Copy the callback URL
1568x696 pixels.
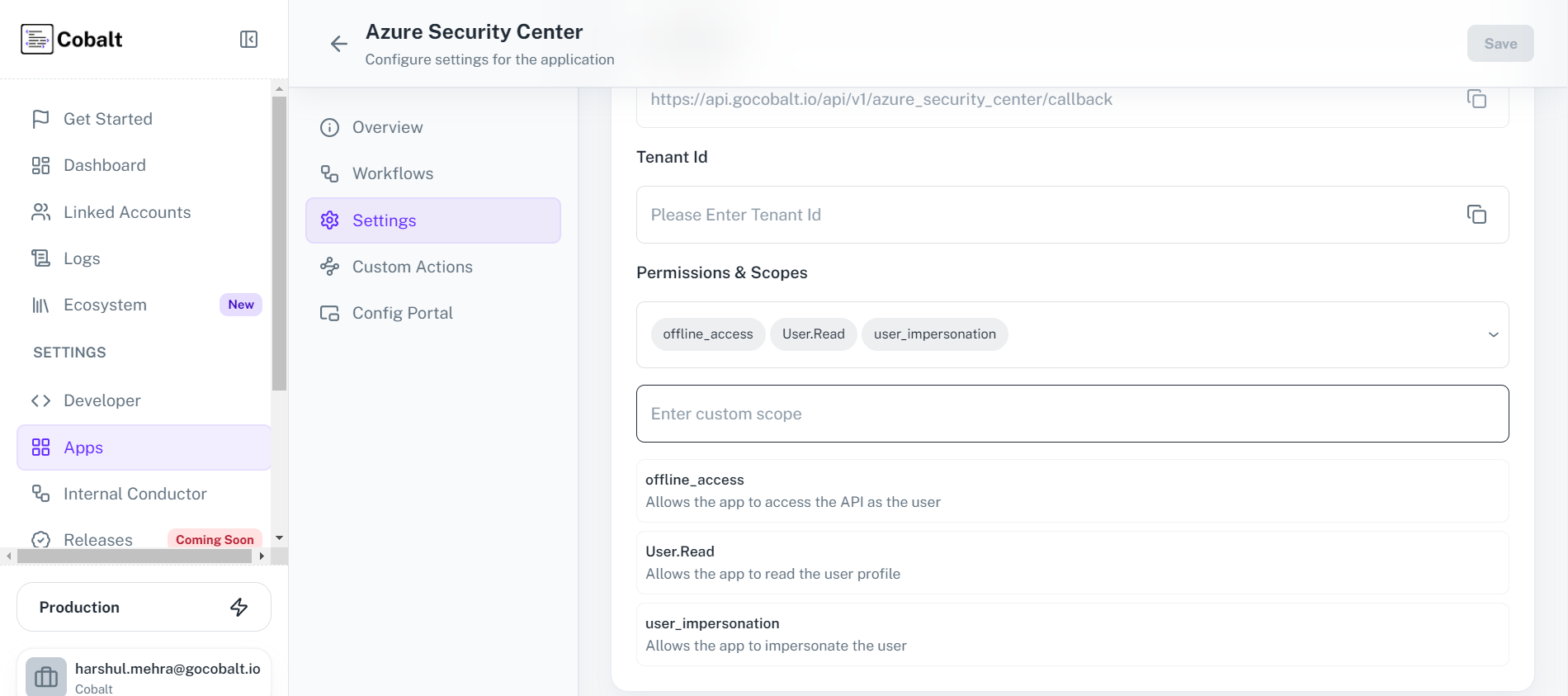(1476, 99)
